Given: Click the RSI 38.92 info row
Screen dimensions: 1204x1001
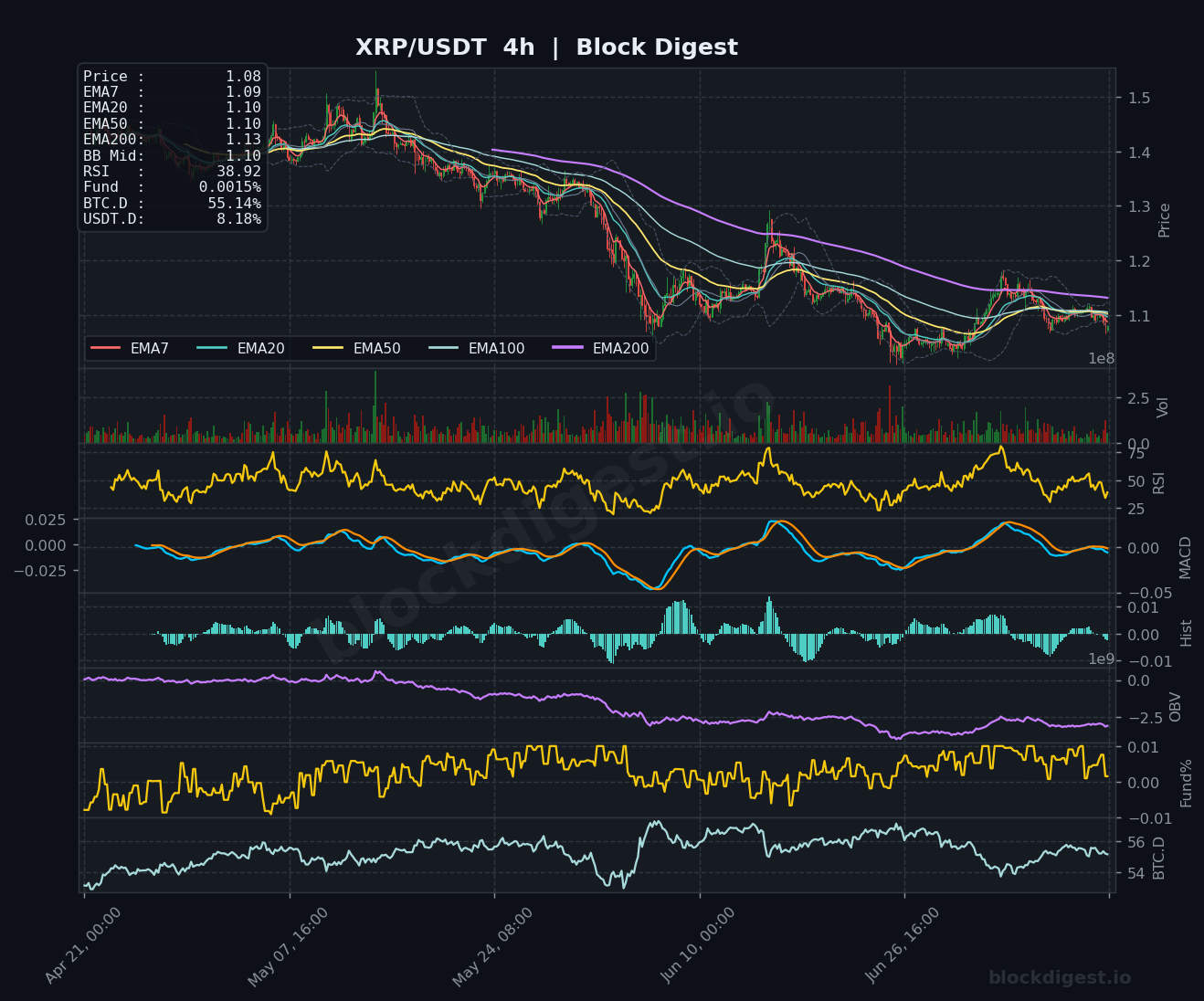Looking at the screenshot, I should 172,172.
